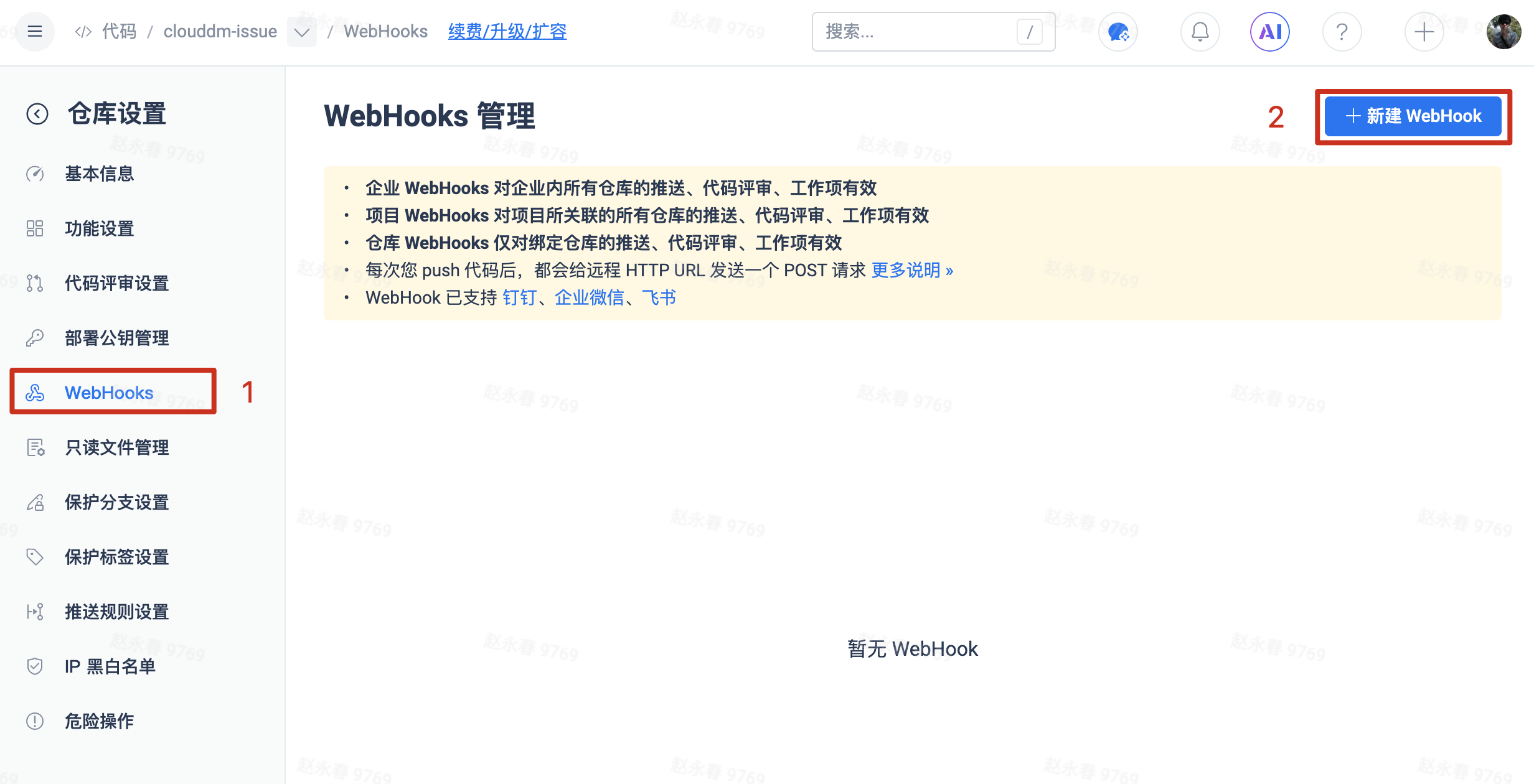Open IP 黑白名单 settings
Image resolution: width=1534 pixels, height=784 pixels.
[x=110, y=666]
